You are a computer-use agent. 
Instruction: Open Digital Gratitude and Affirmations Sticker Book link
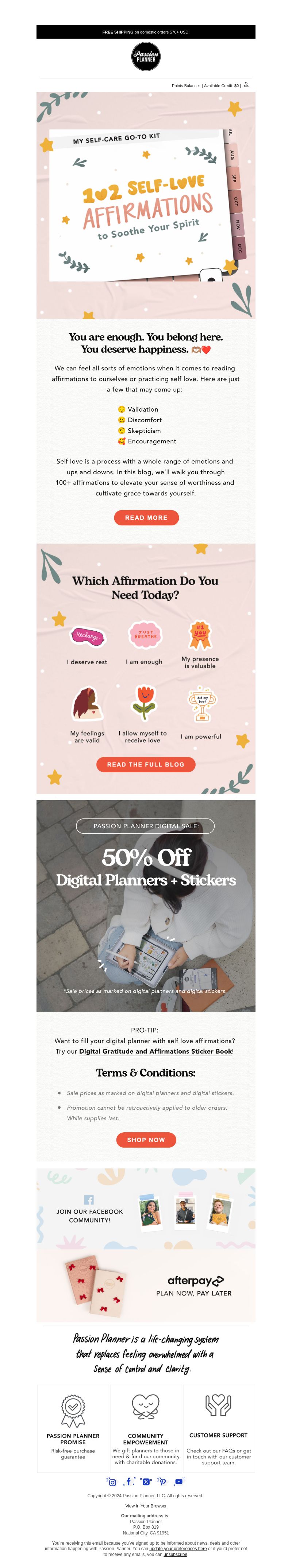pos(155,1051)
